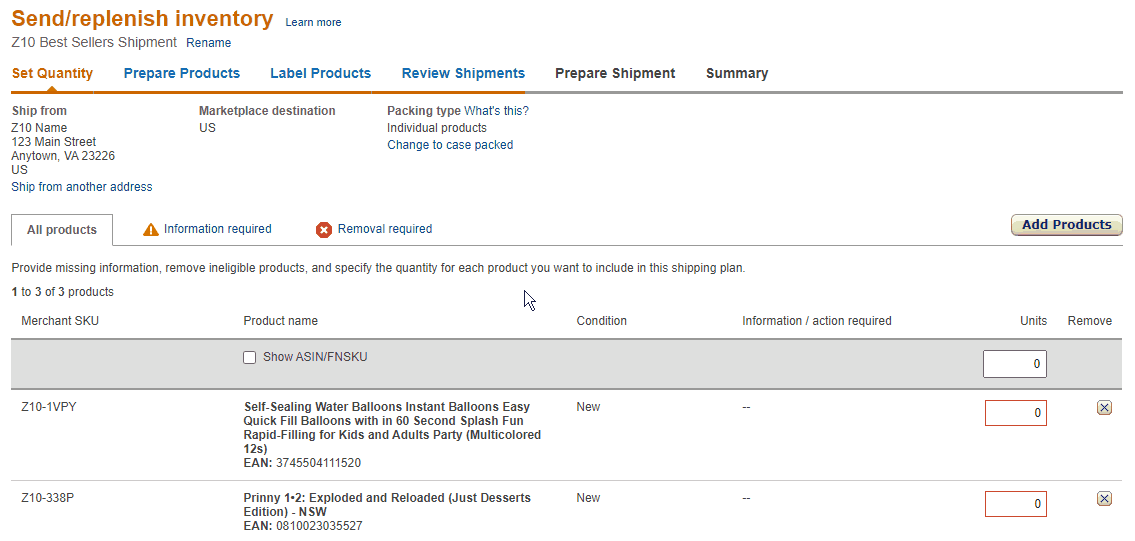Open the Review Shipments step

[x=463, y=74]
